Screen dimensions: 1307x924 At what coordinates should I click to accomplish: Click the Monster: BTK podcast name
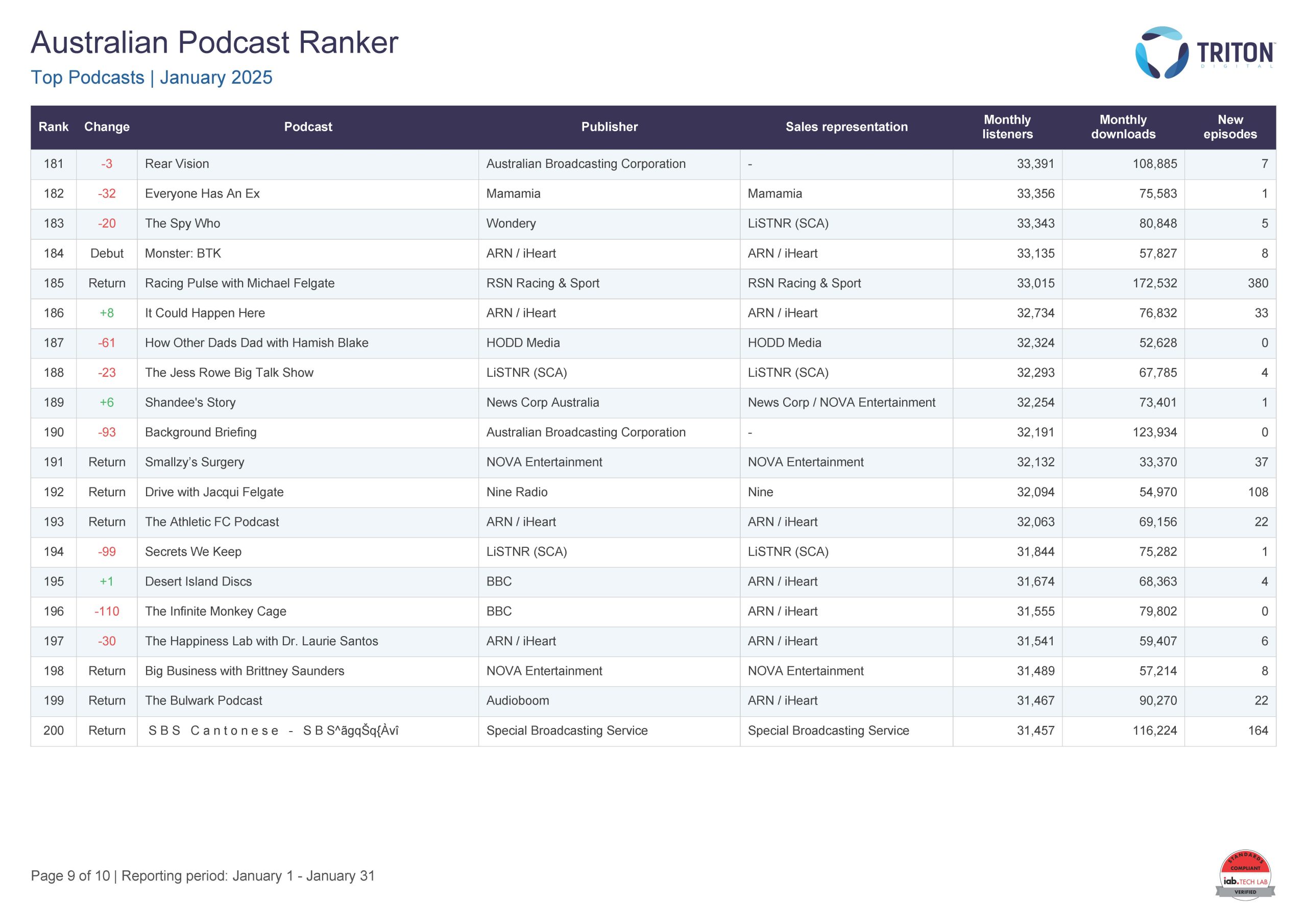183,253
